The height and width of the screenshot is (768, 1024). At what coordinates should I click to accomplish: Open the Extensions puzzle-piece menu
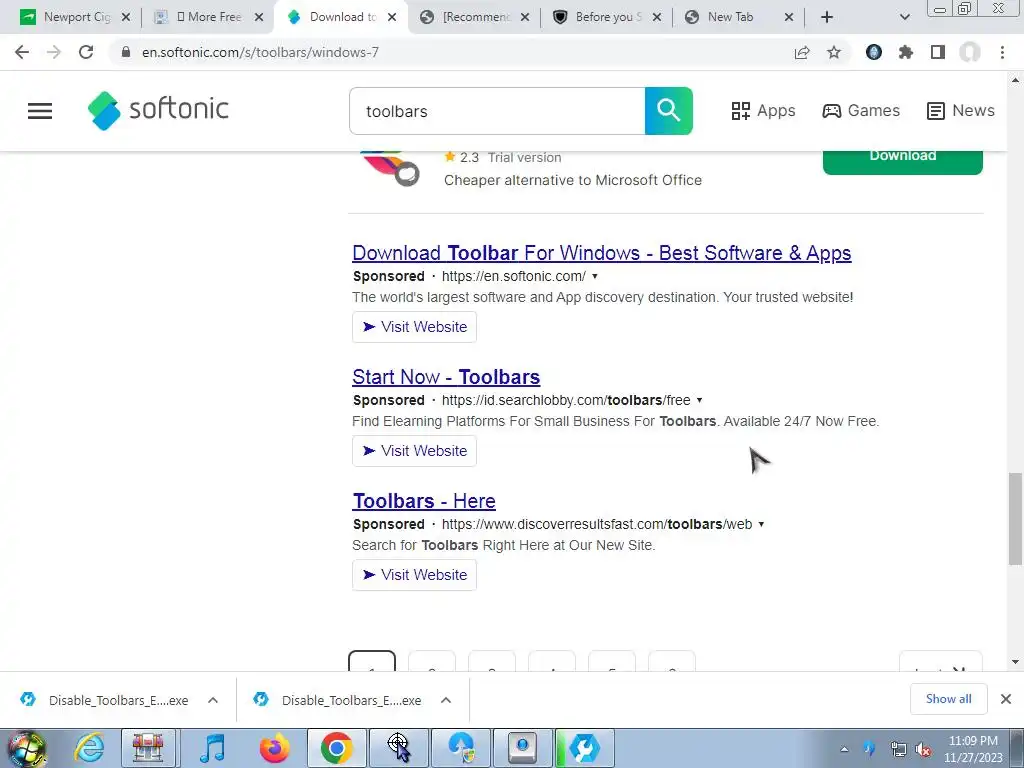click(x=906, y=52)
